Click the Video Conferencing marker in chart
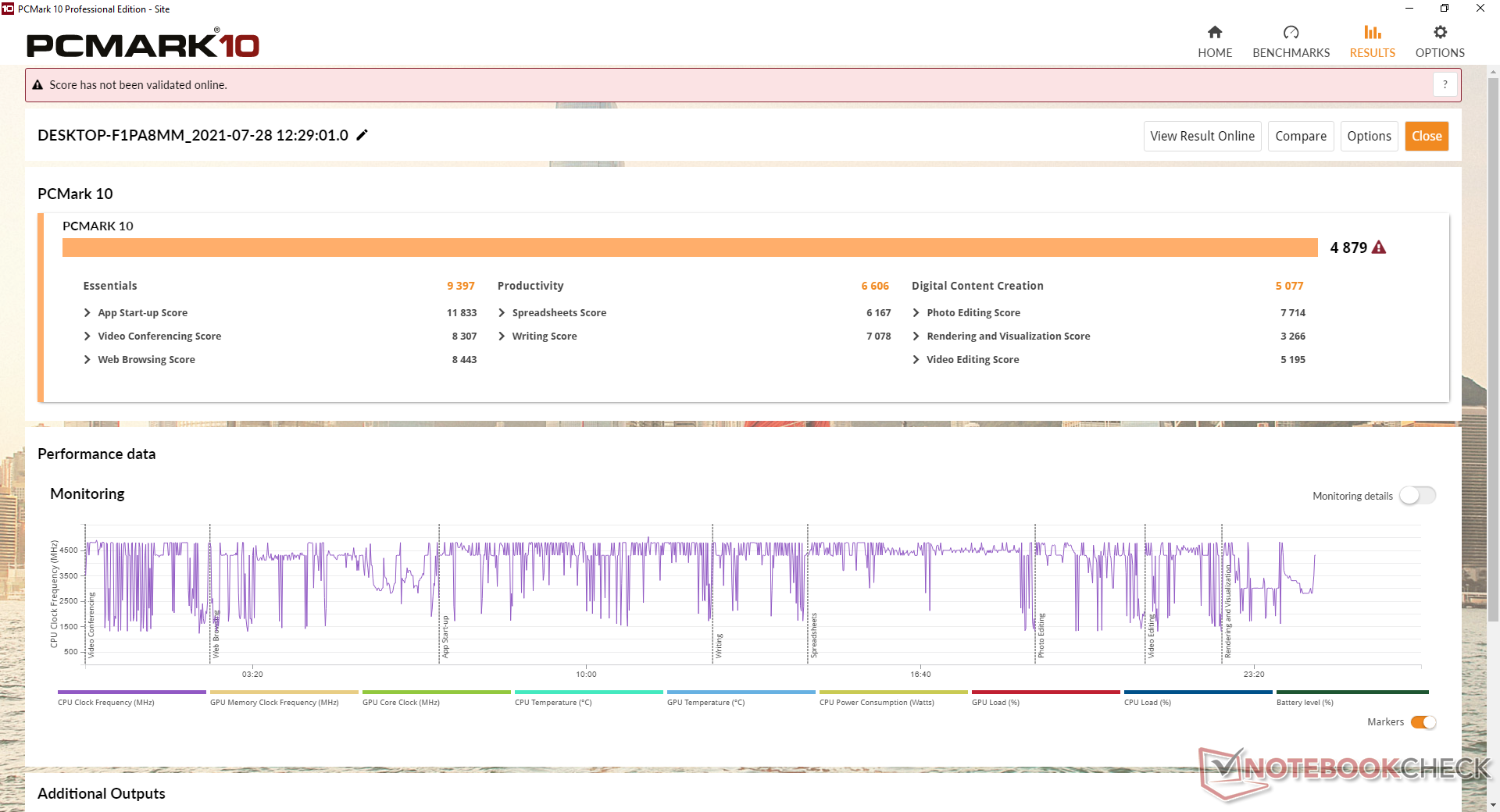Viewport: 1500px width, 812px height. (91, 625)
